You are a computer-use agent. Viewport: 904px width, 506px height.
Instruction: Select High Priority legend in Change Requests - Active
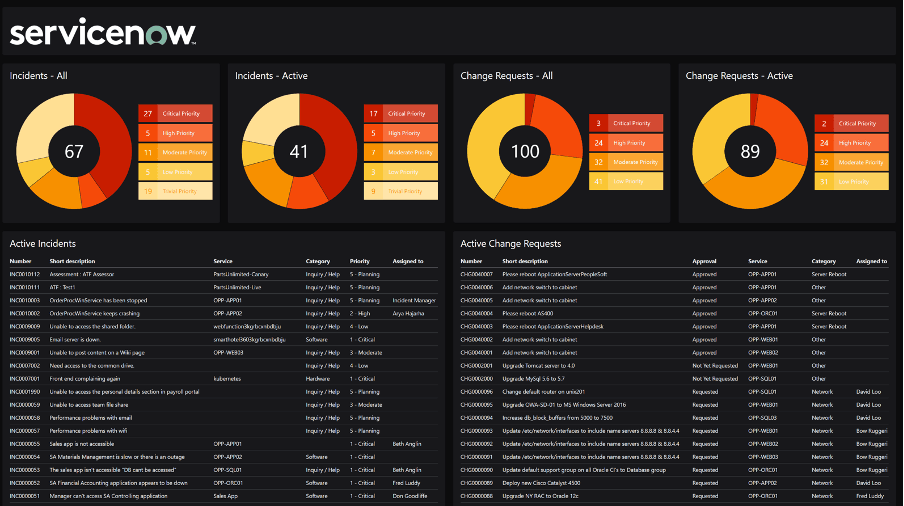click(852, 143)
